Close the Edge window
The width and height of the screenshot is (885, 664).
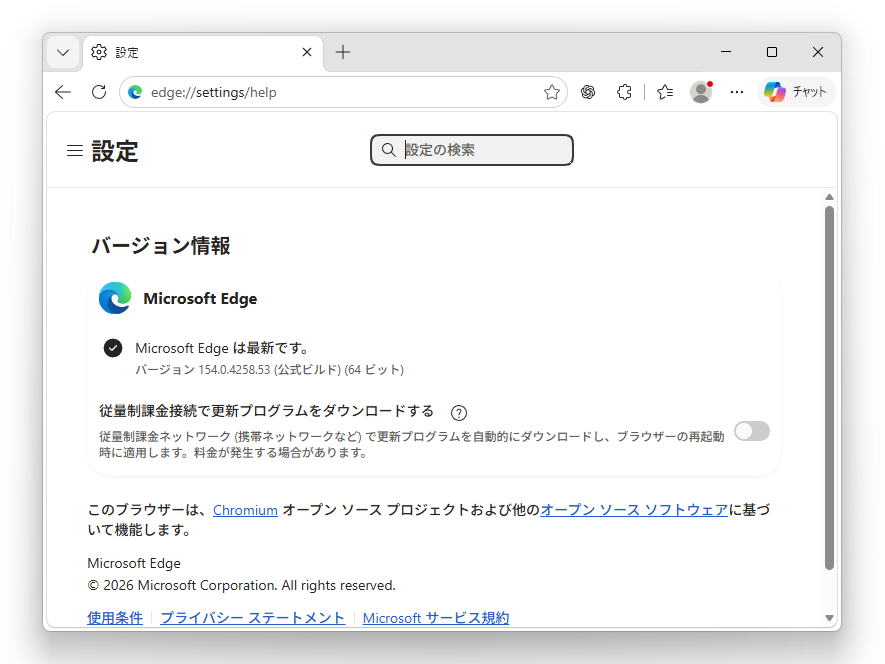[818, 52]
